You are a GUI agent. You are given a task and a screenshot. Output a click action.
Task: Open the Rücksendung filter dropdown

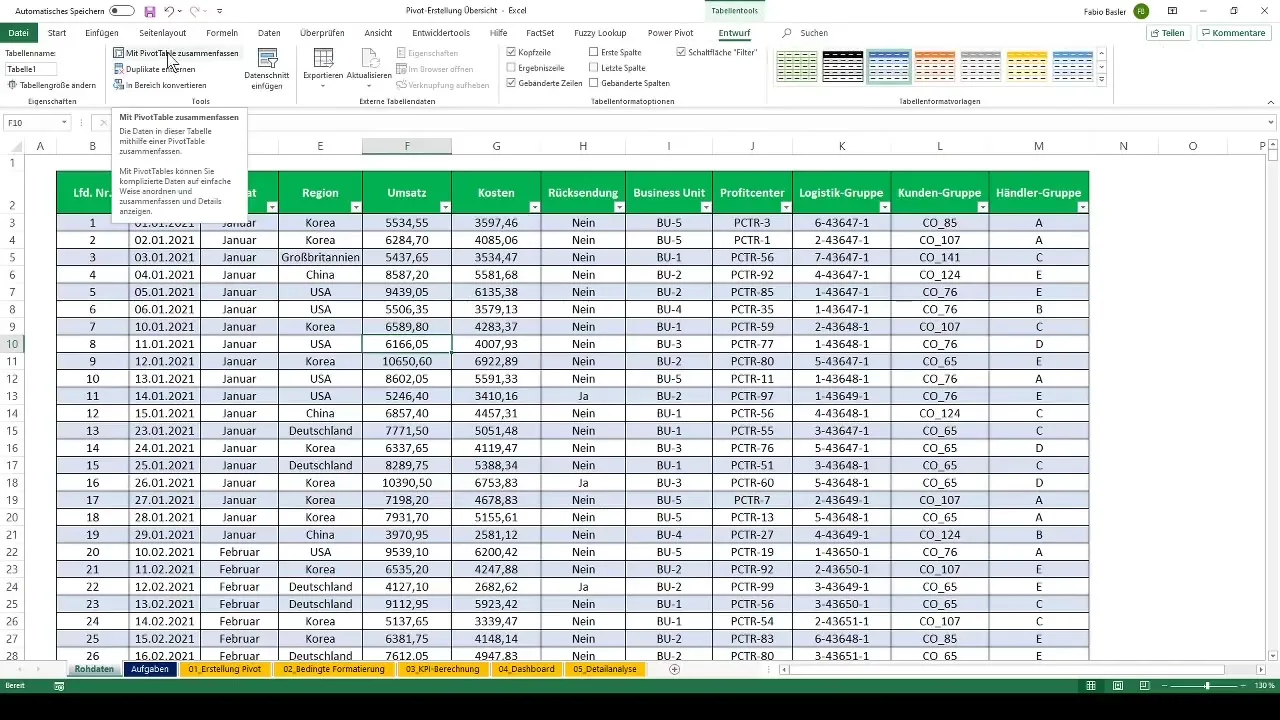coord(618,207)
